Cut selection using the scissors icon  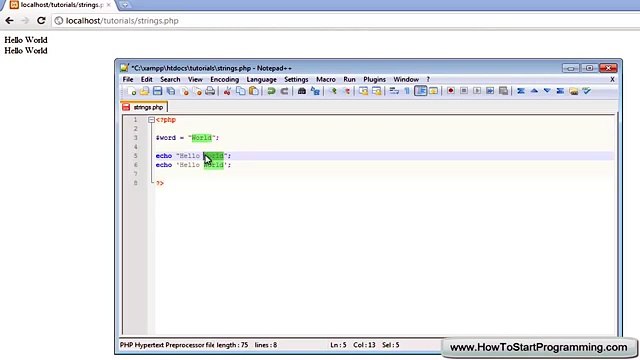[227, 91]
